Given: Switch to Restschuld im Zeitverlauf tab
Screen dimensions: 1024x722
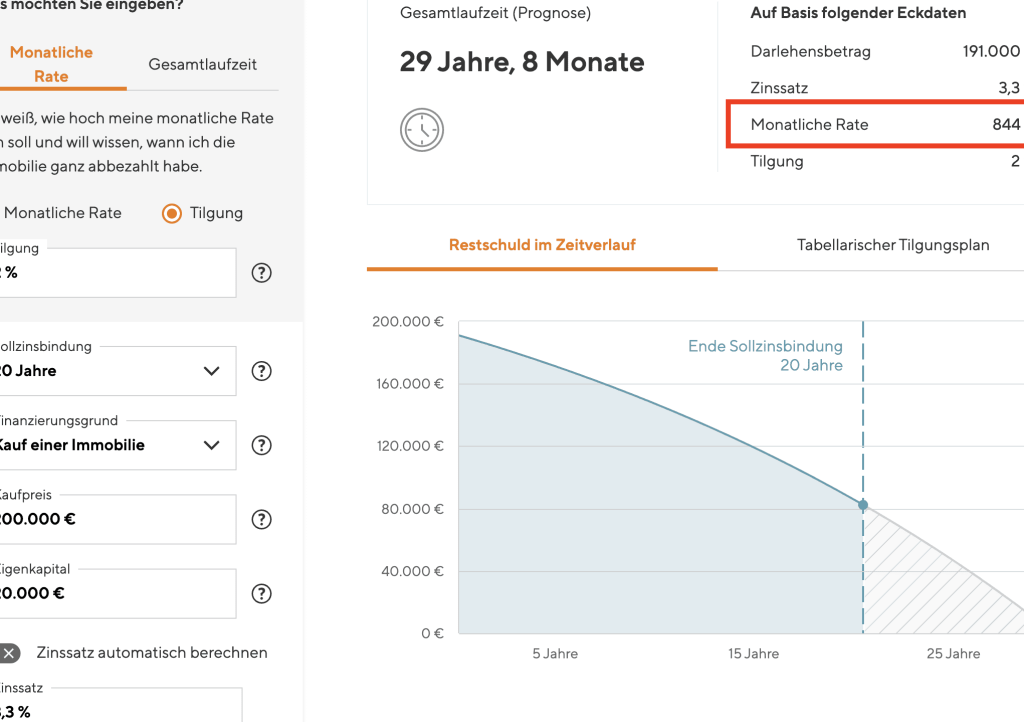Looking at the screenshot, I should coord(542,245).
